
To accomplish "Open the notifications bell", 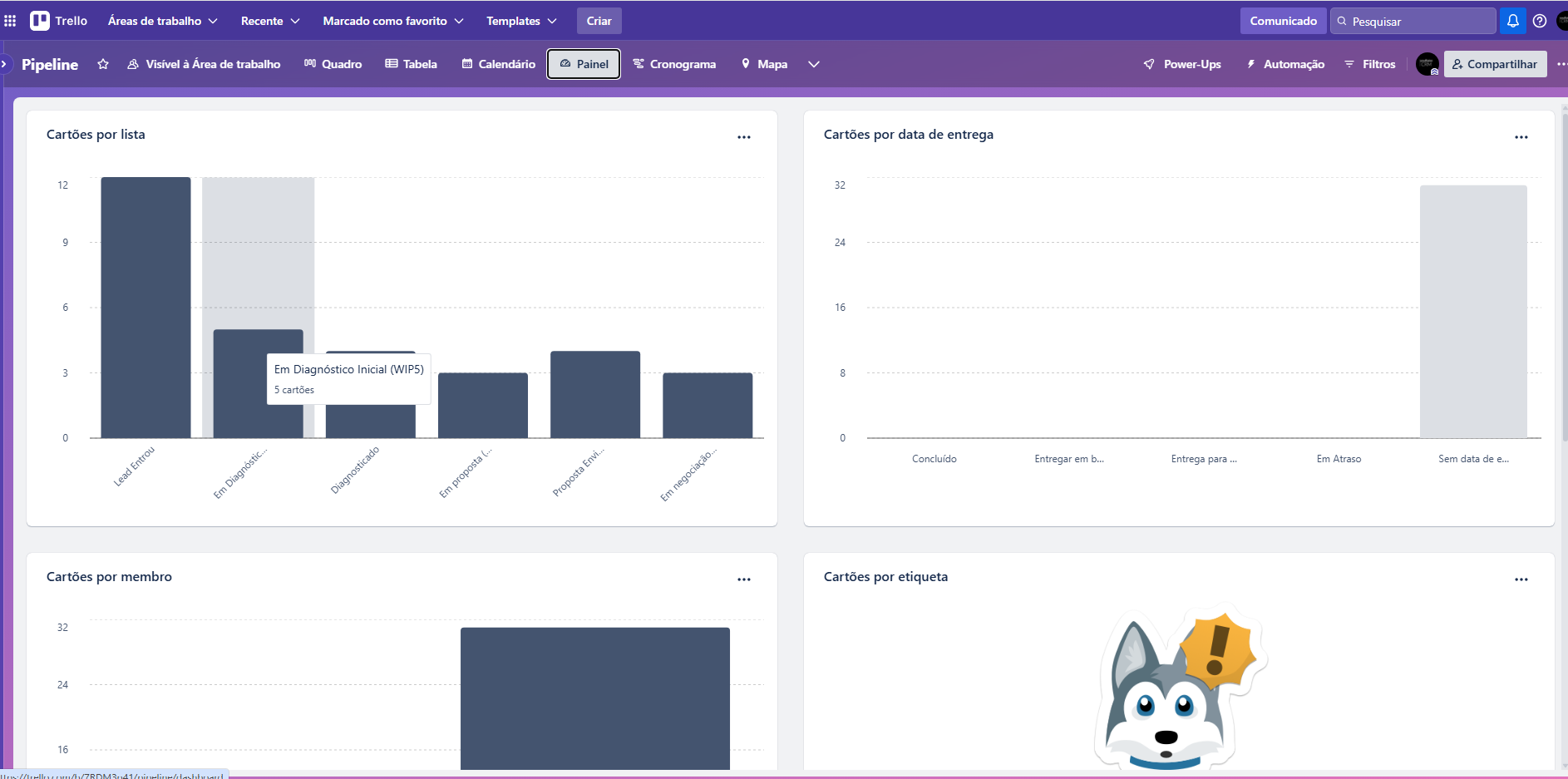I will (x=1513, y=21).
